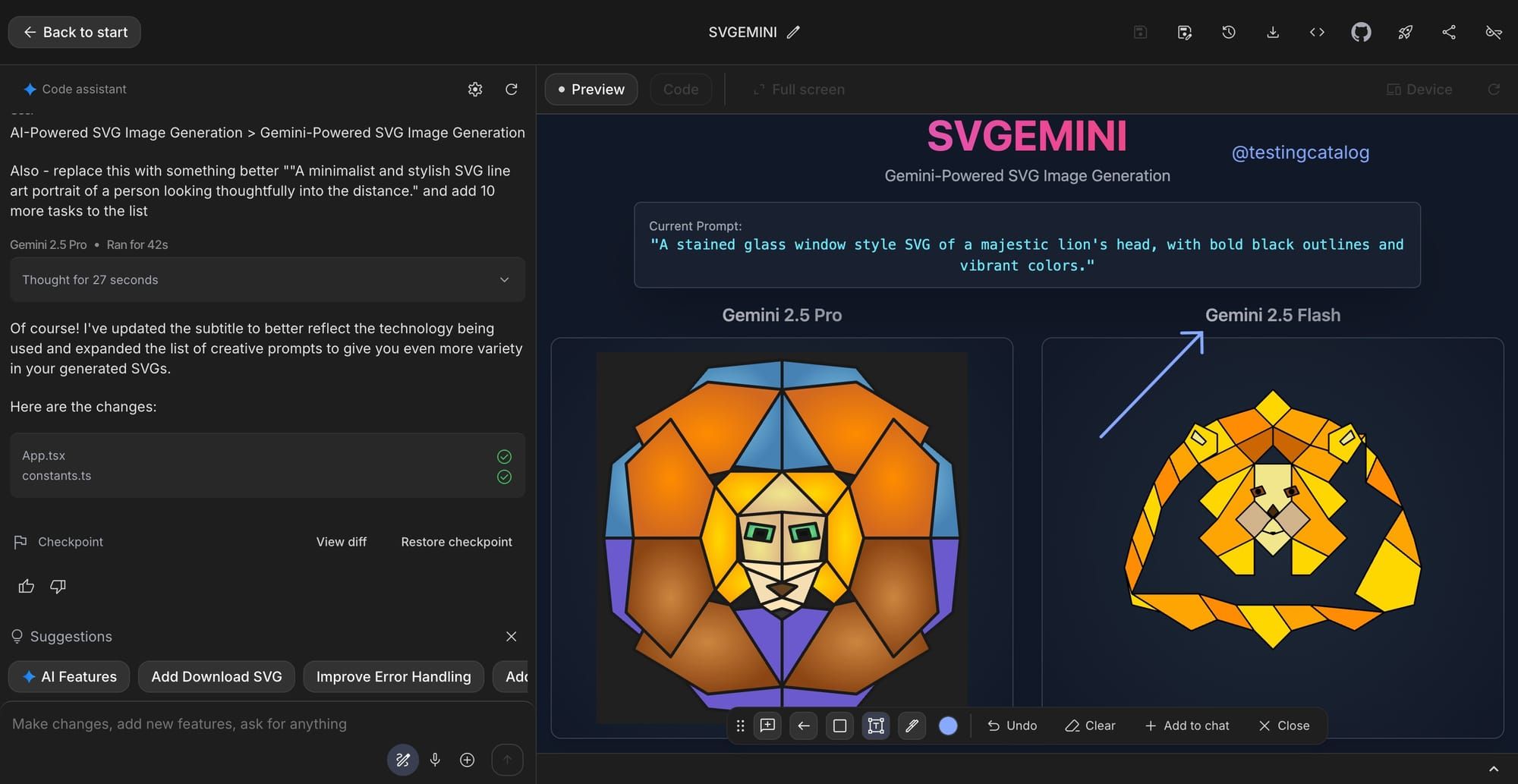The image size is (1518, 784).
Task: Select the Preview tab
Action: 591,89
